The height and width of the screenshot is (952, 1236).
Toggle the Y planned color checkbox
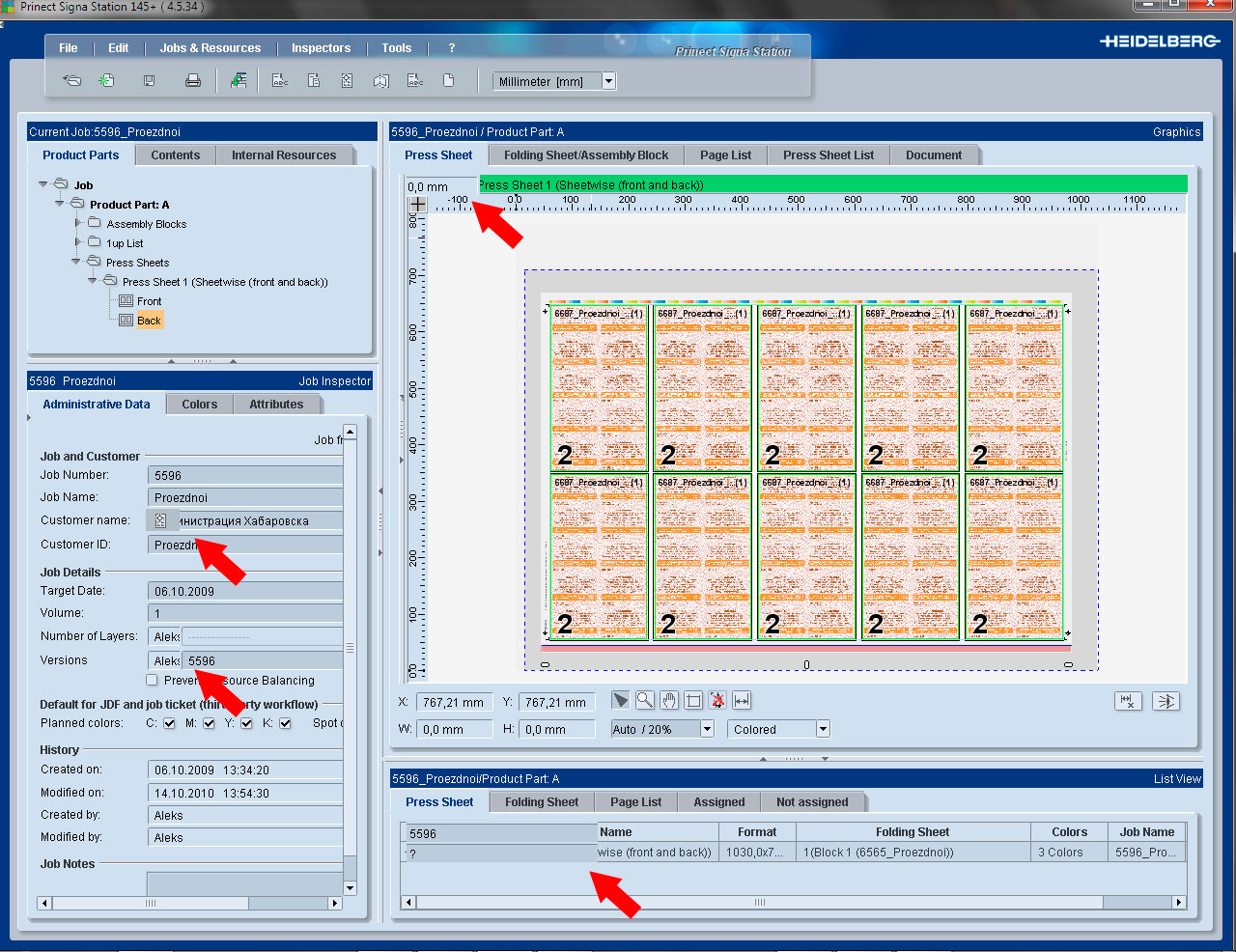pyautogui.click(x=246, y=723)
